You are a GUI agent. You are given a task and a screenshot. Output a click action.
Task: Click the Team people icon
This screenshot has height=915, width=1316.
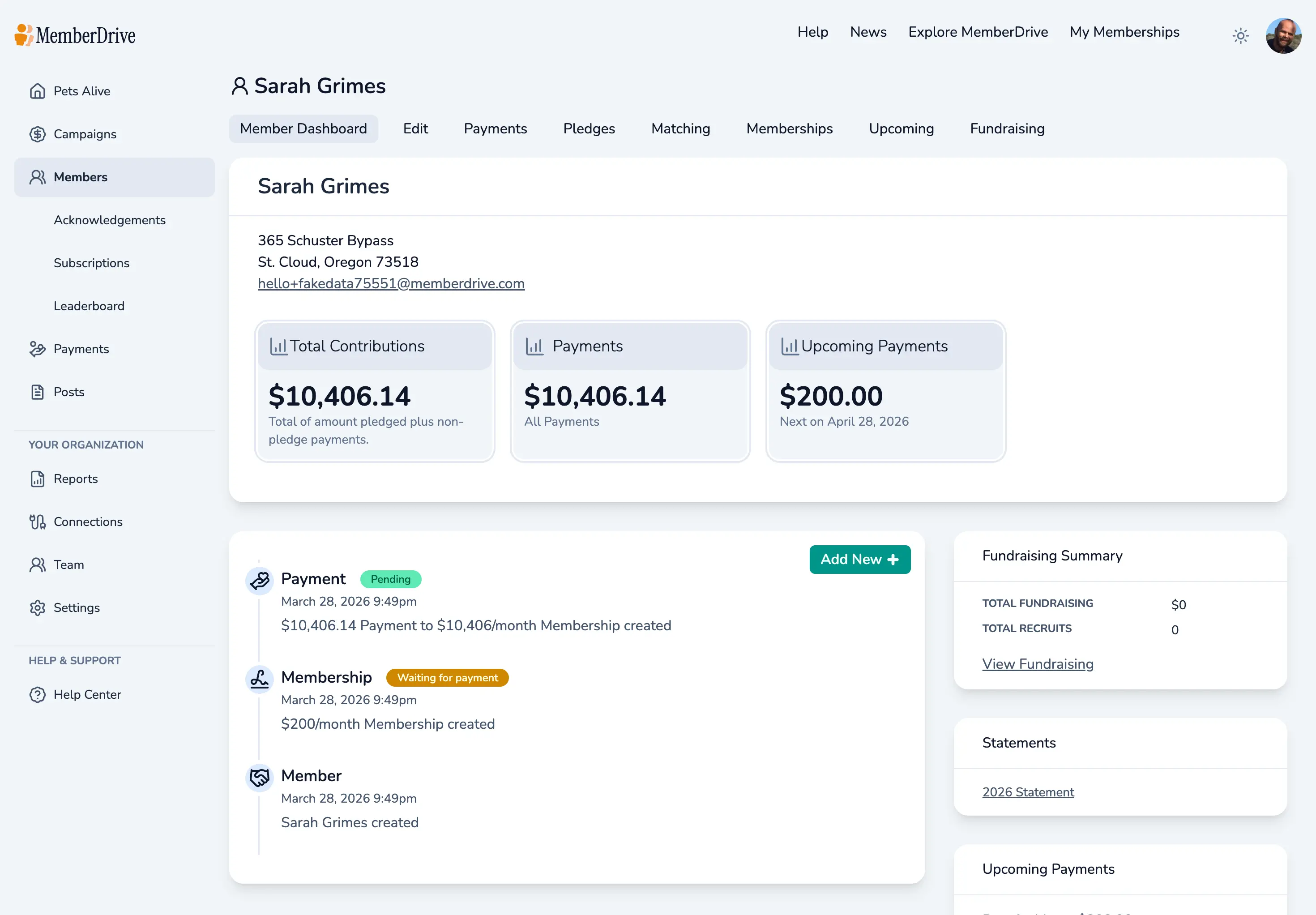click(37, 564)
